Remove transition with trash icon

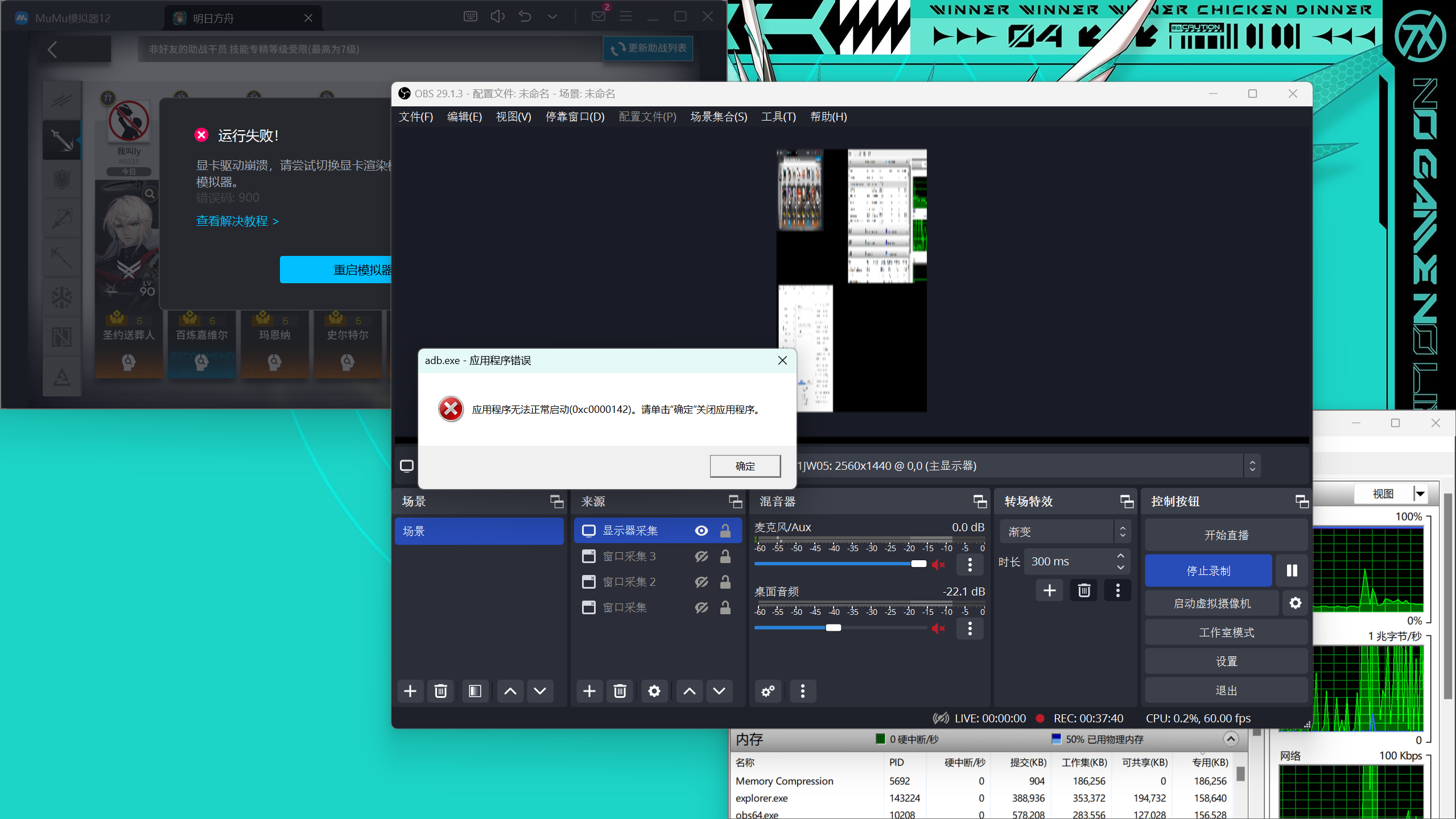coord(1084,590)
